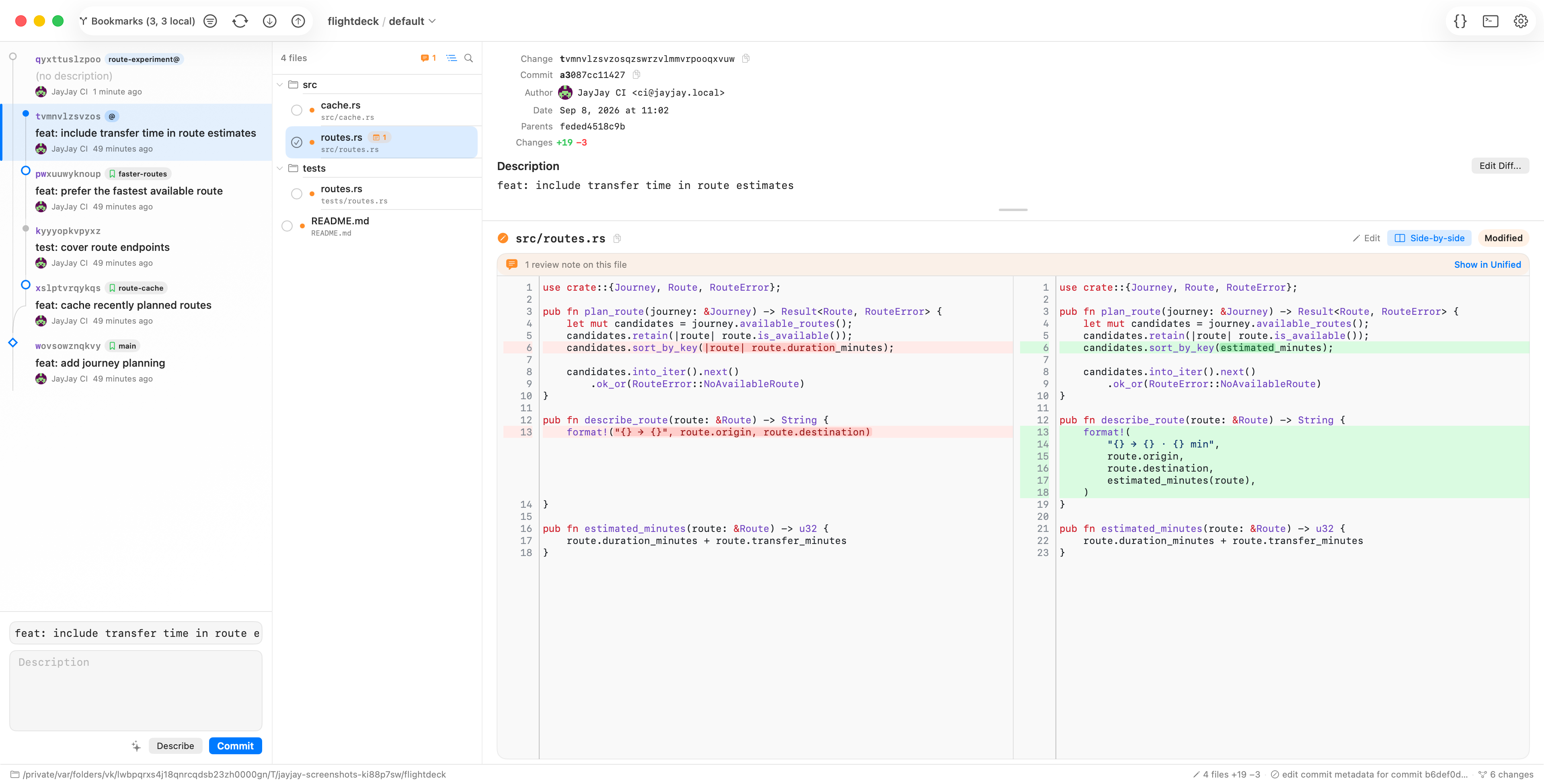Screen dimensions: 1544x784
Task: Click the JayJay CI author avatar in details
Action: [x=565, y=93]
